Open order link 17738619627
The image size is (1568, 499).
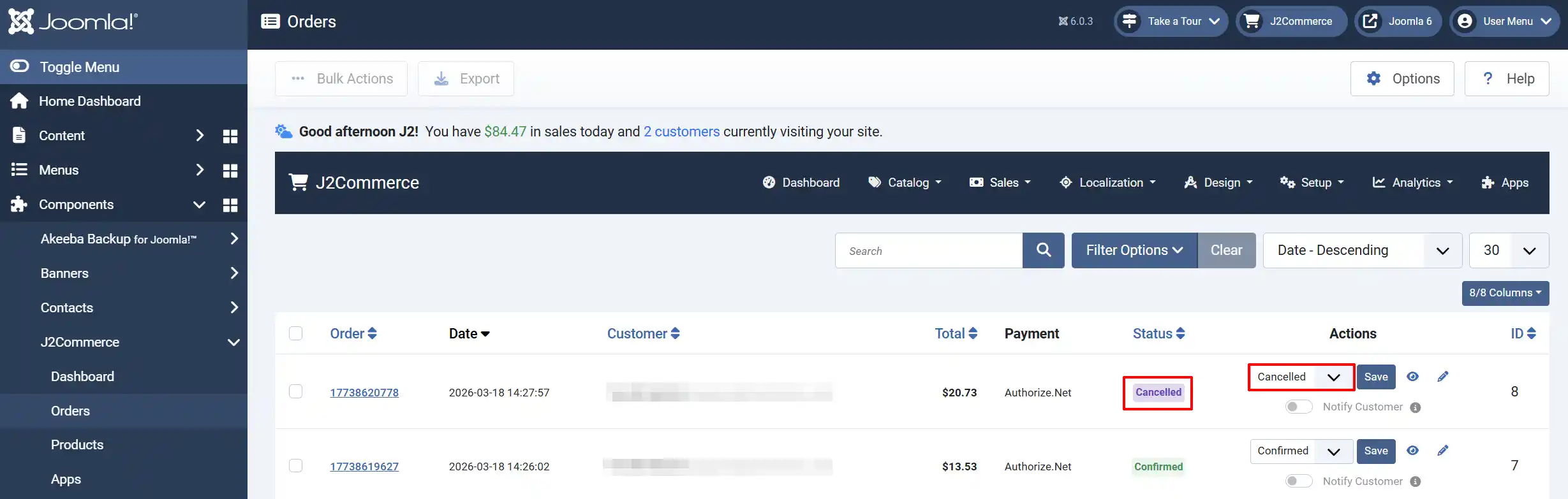(364, 466)
